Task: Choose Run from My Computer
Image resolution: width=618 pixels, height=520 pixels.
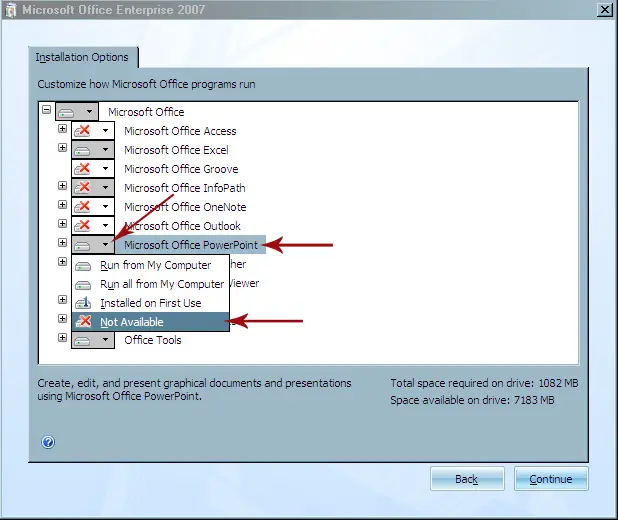Action: [x=150, y=265]
